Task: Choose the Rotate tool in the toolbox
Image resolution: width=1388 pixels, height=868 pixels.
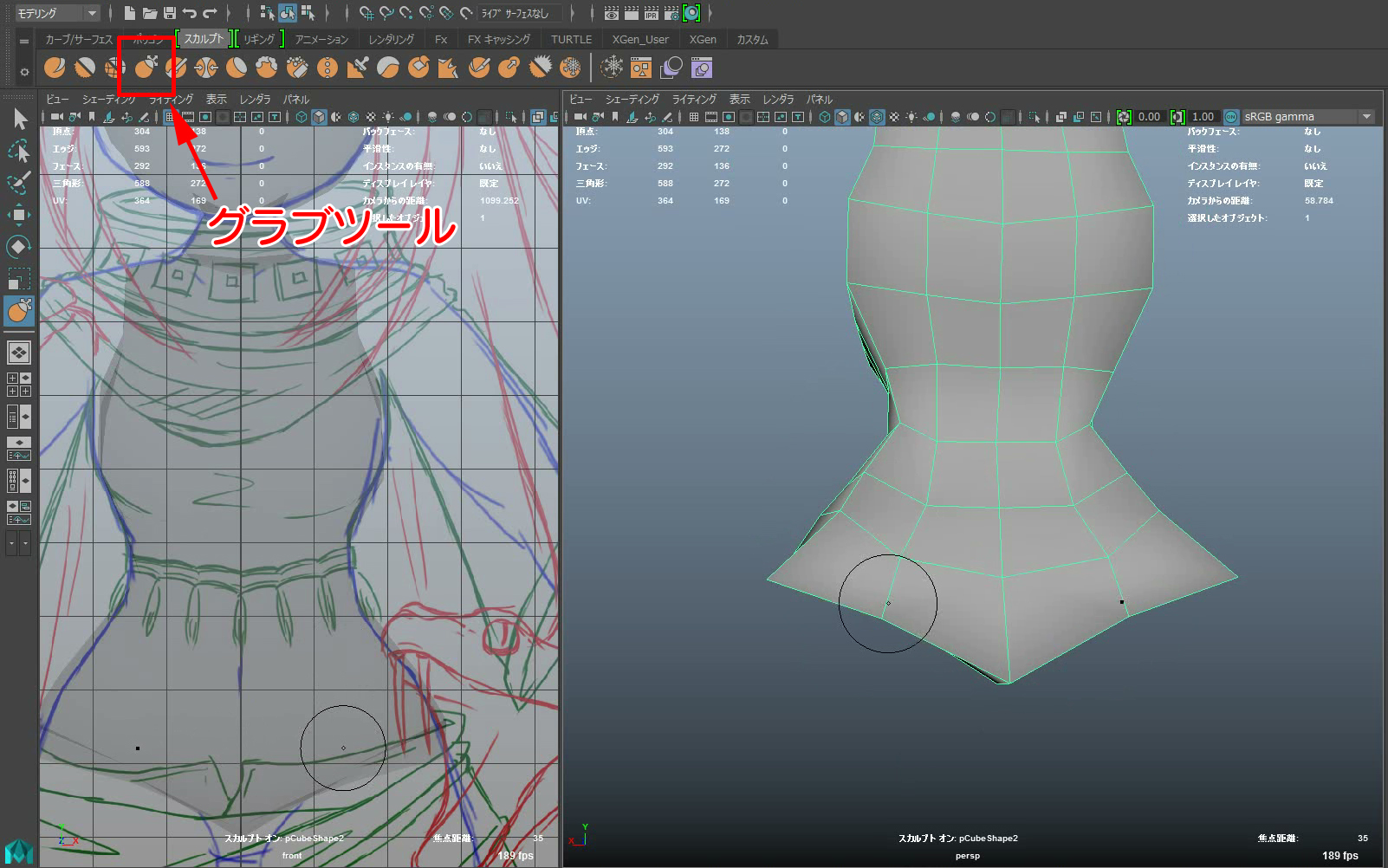Action: point(19,247)
